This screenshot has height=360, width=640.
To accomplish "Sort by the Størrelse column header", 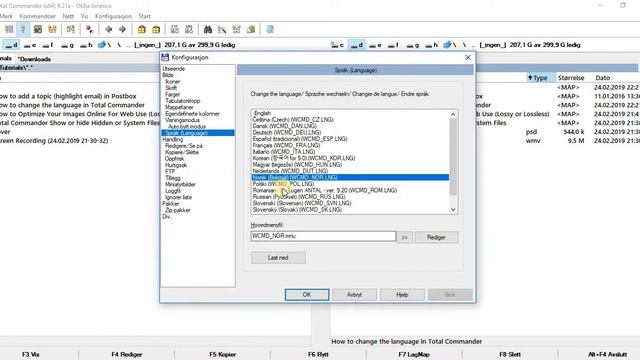I will pos(571,78).
